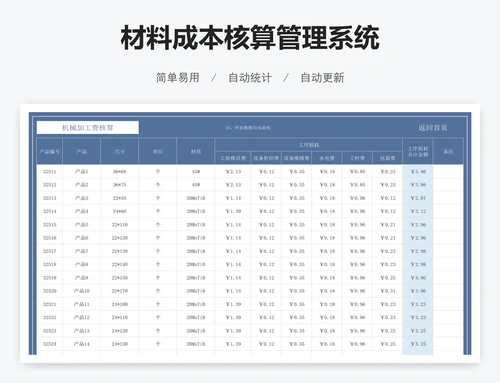Click the 产品12 name cell
500x383 pixels.
[81, 317]
